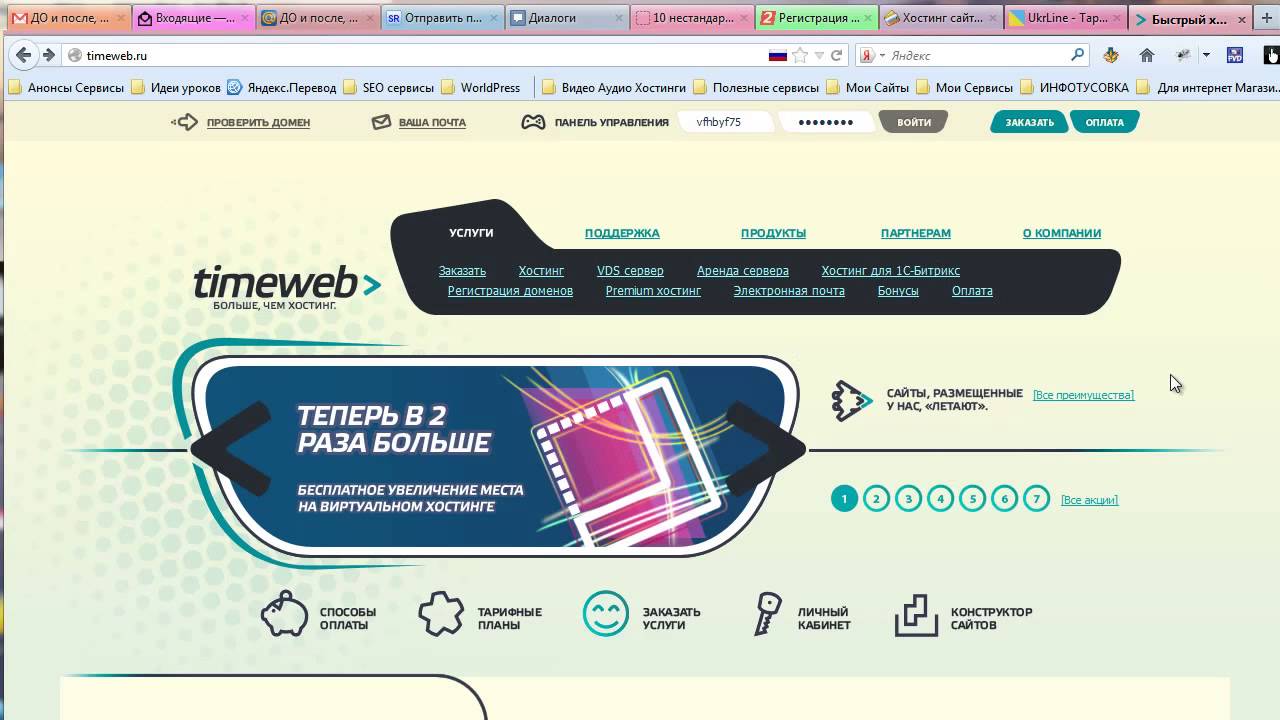This screenshot has height=720, width=1280.
Task: Expand the toolbar add-on dropdown arrow
Action: 1206,56
